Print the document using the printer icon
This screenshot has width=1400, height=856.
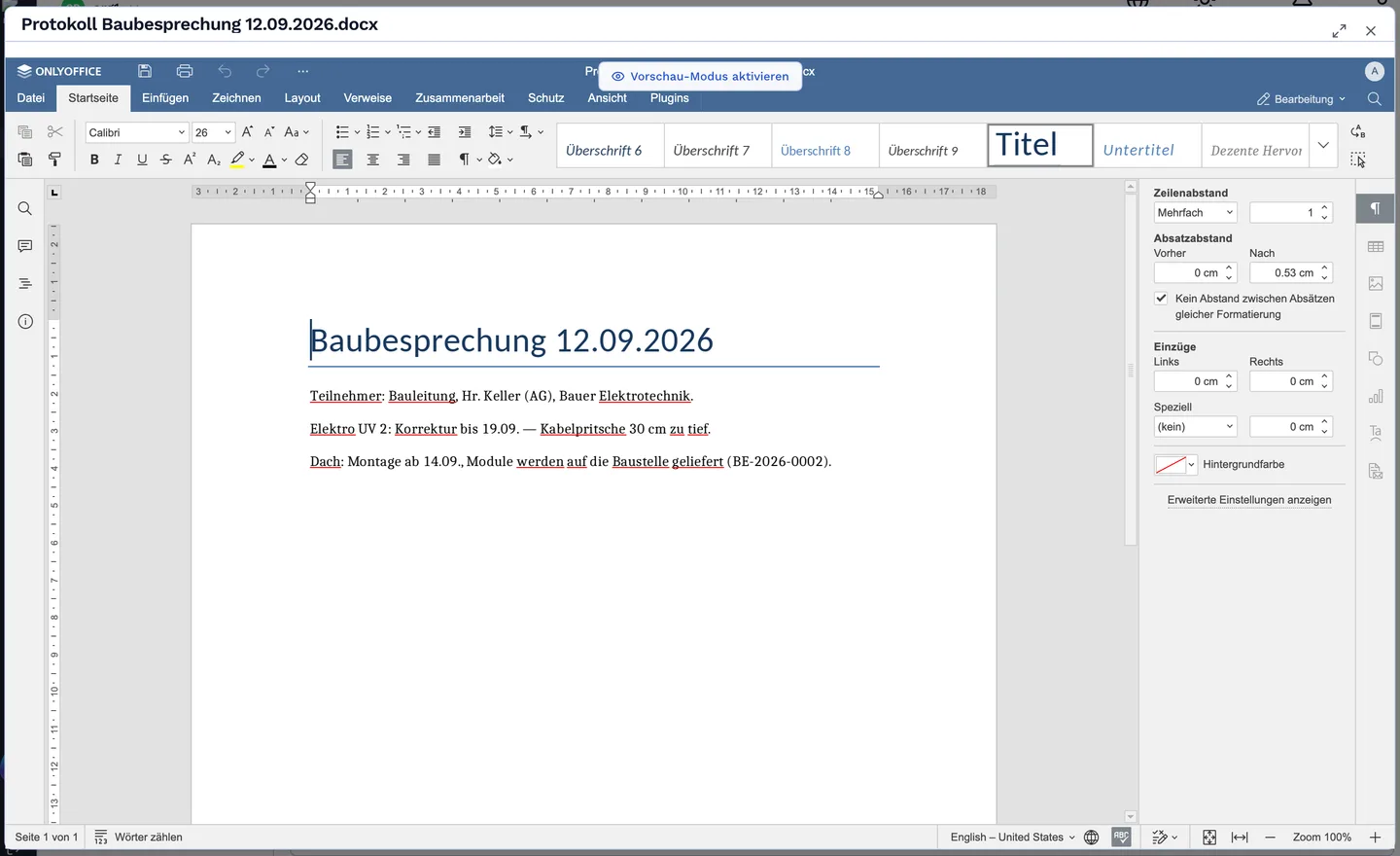point(185,71)
